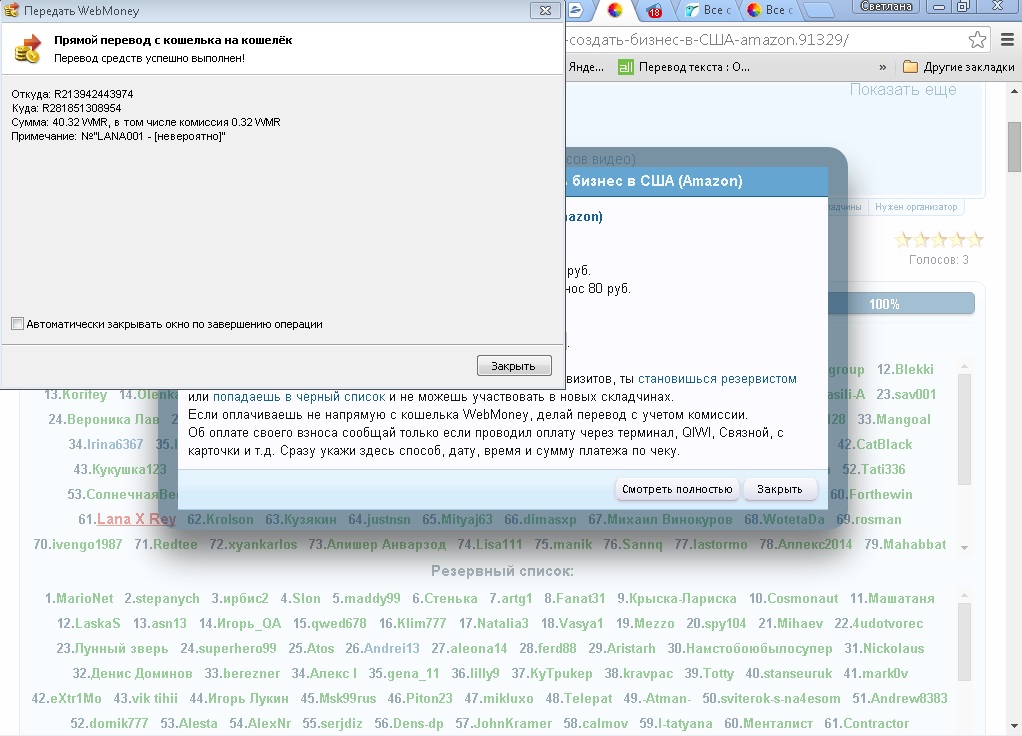This screenshot has width=1022, height=736.
Task: Open reserve member 37.КуТрикер profile
Action: (x=552, y=673)
